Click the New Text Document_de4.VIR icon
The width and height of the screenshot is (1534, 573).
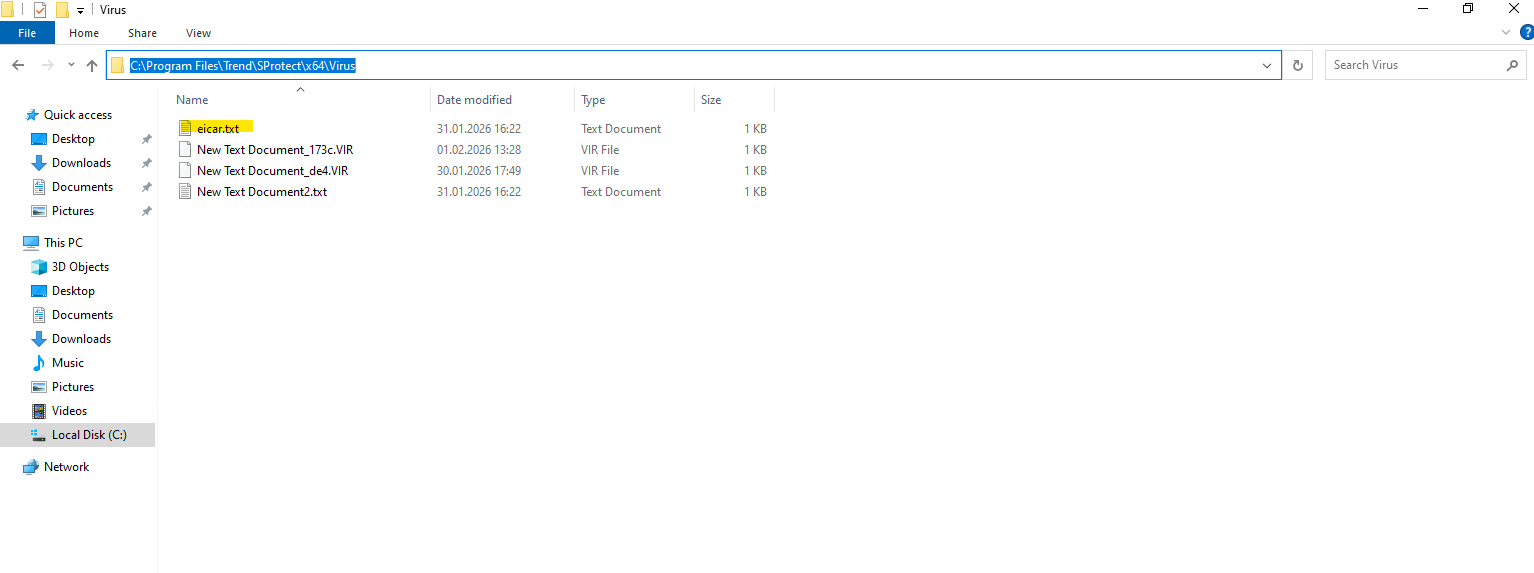click(184, 171)
